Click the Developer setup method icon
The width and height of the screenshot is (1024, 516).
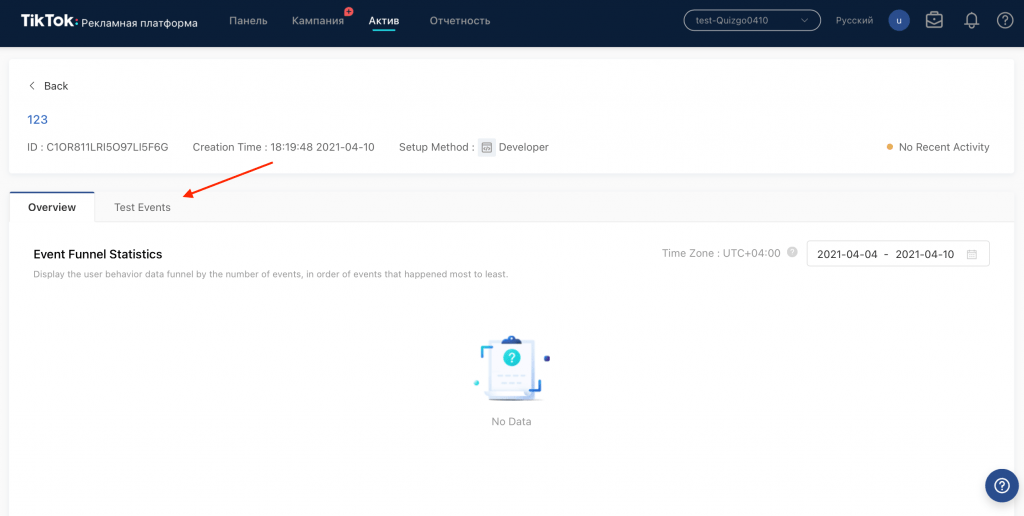pos(487,147)
